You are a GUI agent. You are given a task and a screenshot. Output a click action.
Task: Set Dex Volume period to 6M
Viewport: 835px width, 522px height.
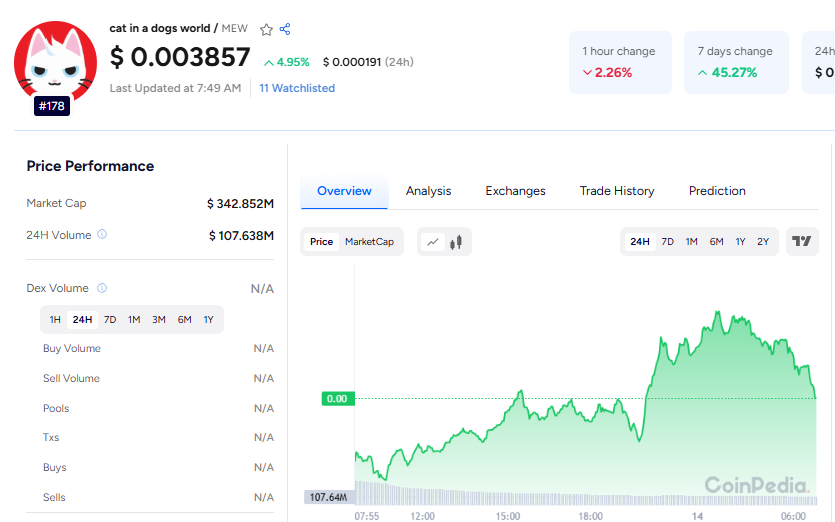point(184,320)
